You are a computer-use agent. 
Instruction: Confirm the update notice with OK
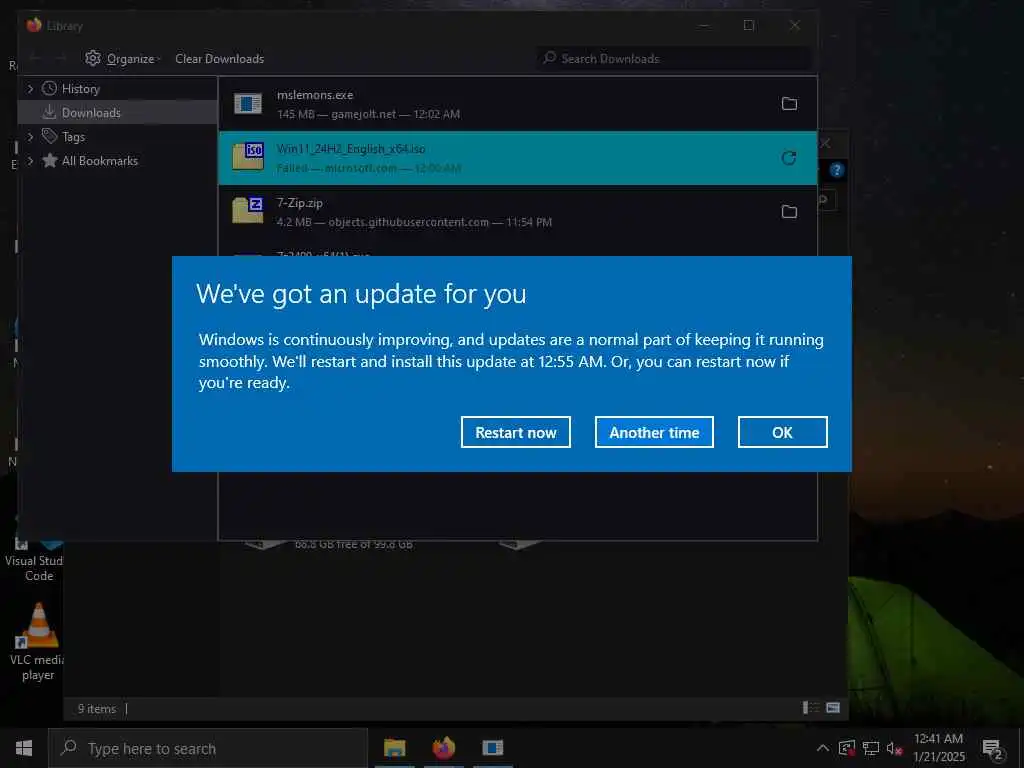pyautogui.click(x=782, y=432)
